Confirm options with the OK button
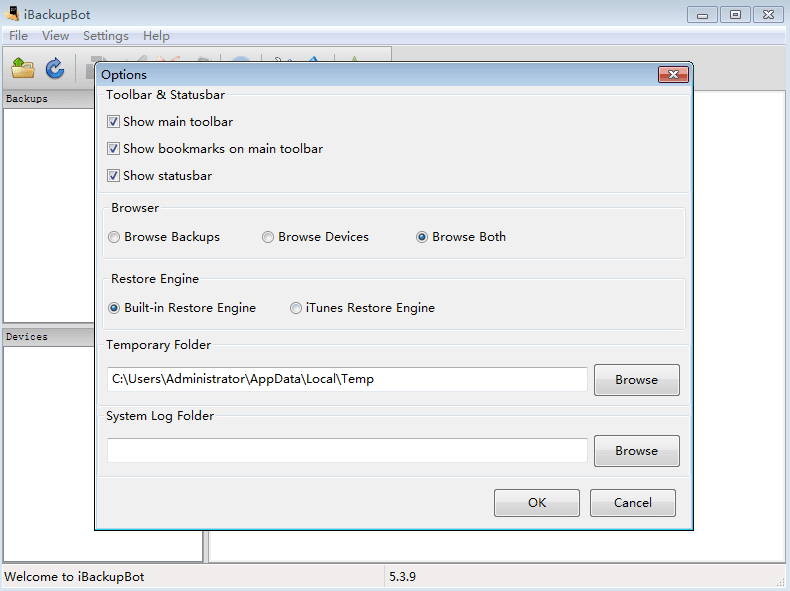Image resolution: width=790 pixels, height=591 pixels. pyautogui.click(x=536, y=503)
